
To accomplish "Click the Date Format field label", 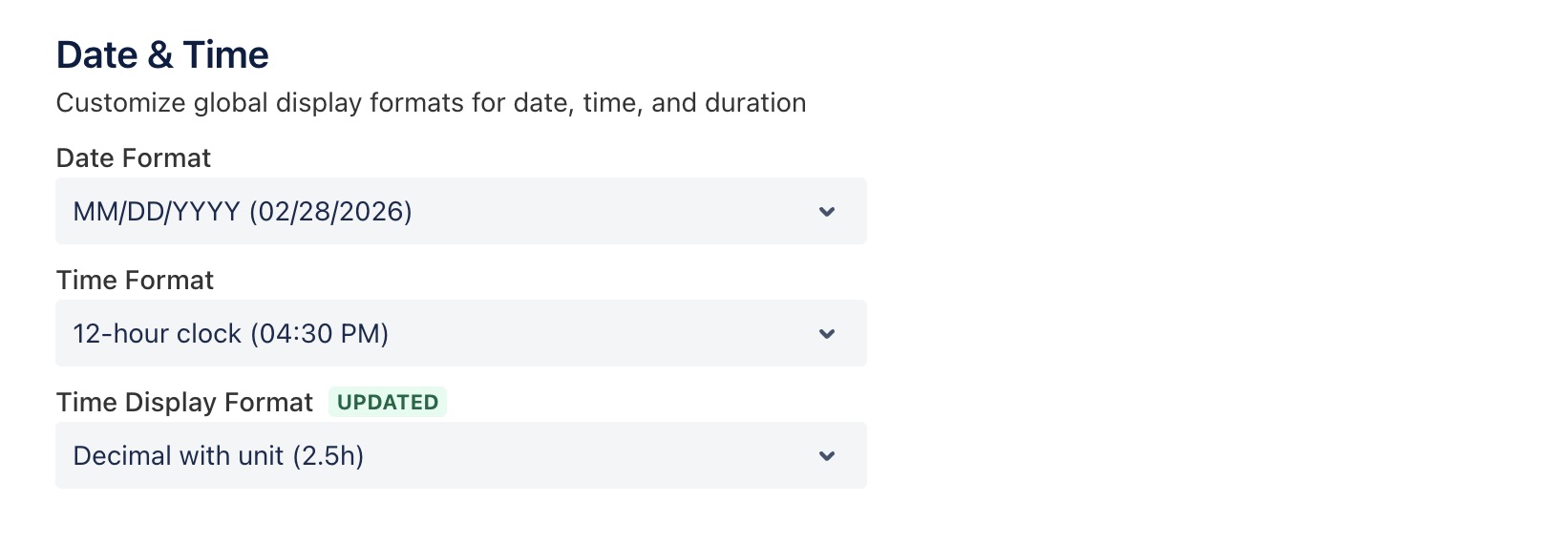I will click(x=134, y=158).
